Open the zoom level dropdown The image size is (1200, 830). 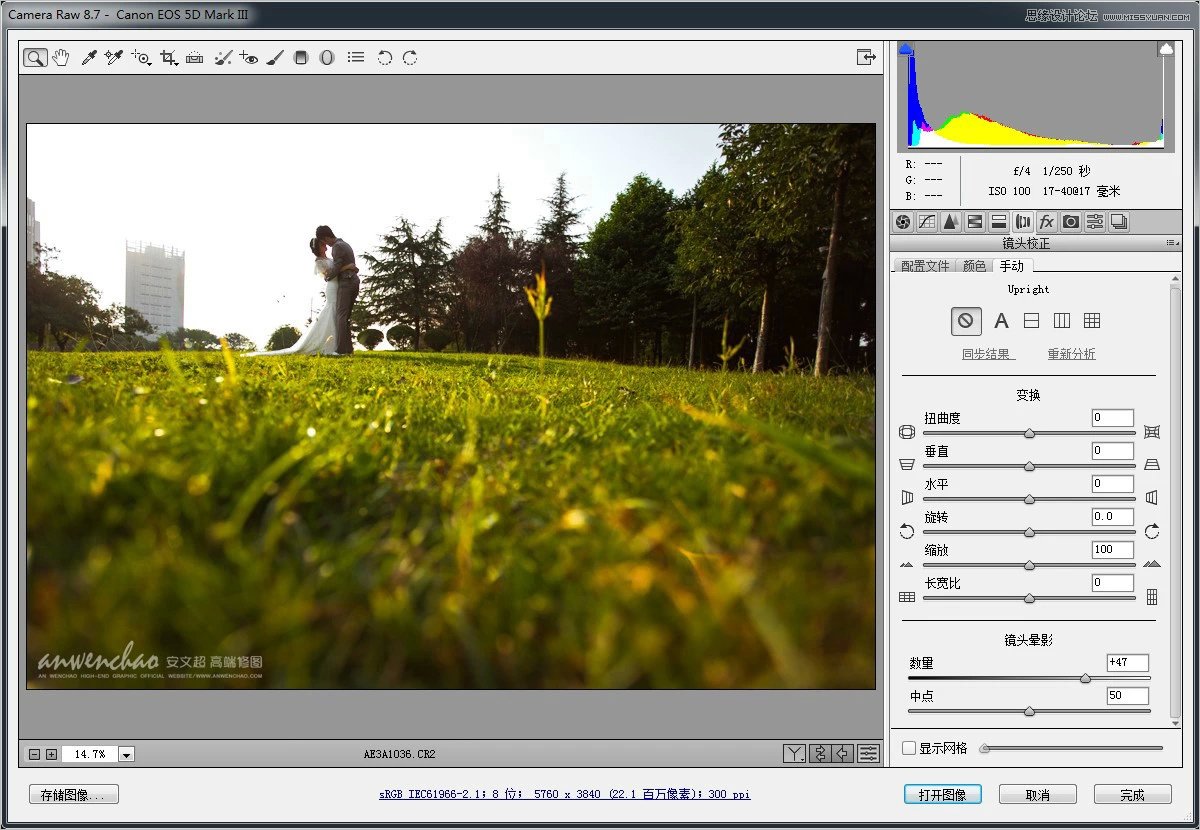(126, 755)
